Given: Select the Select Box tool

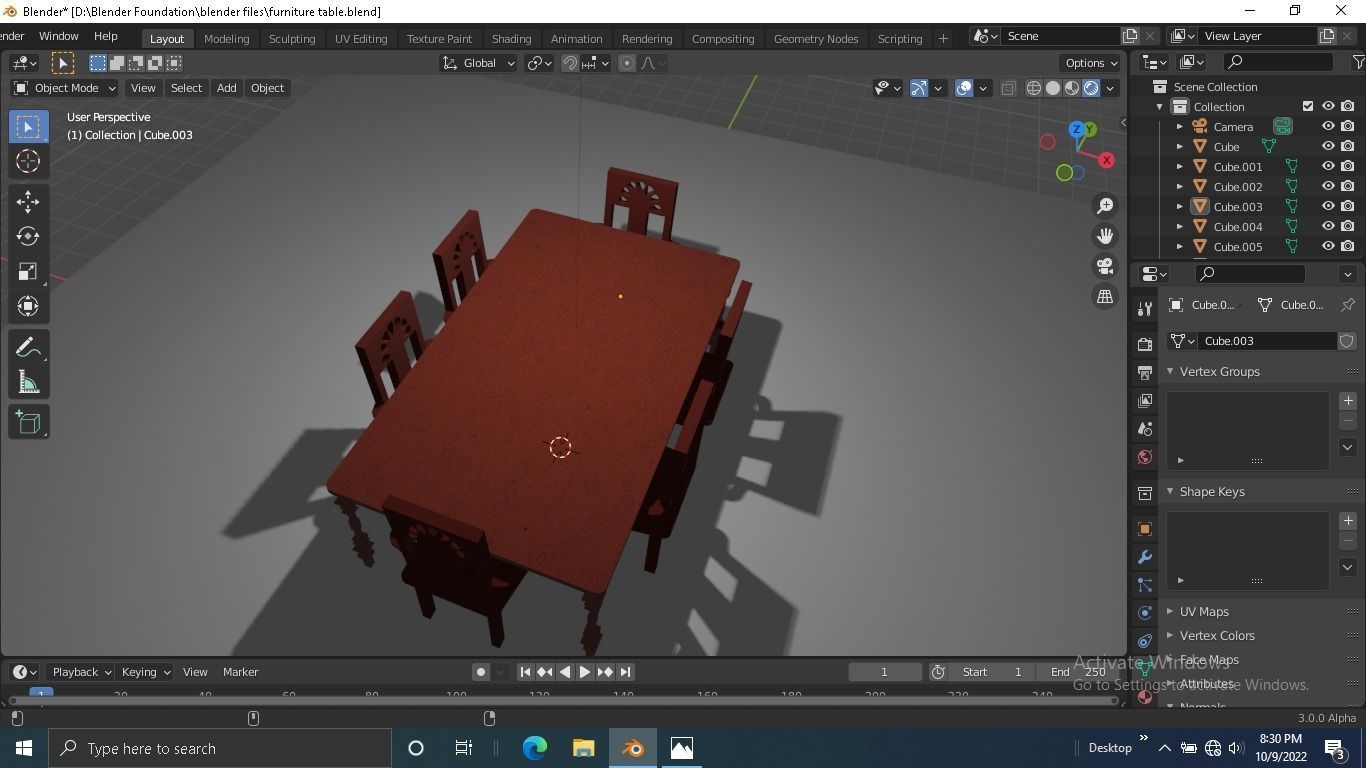Looking at the screenshot, I should tap(28, 127).
